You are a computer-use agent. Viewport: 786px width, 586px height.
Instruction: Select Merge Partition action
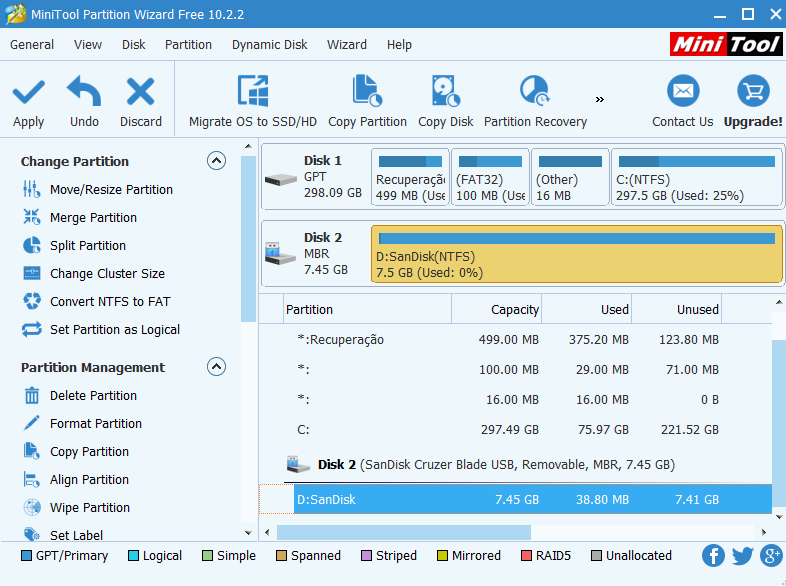click(80, 218)
